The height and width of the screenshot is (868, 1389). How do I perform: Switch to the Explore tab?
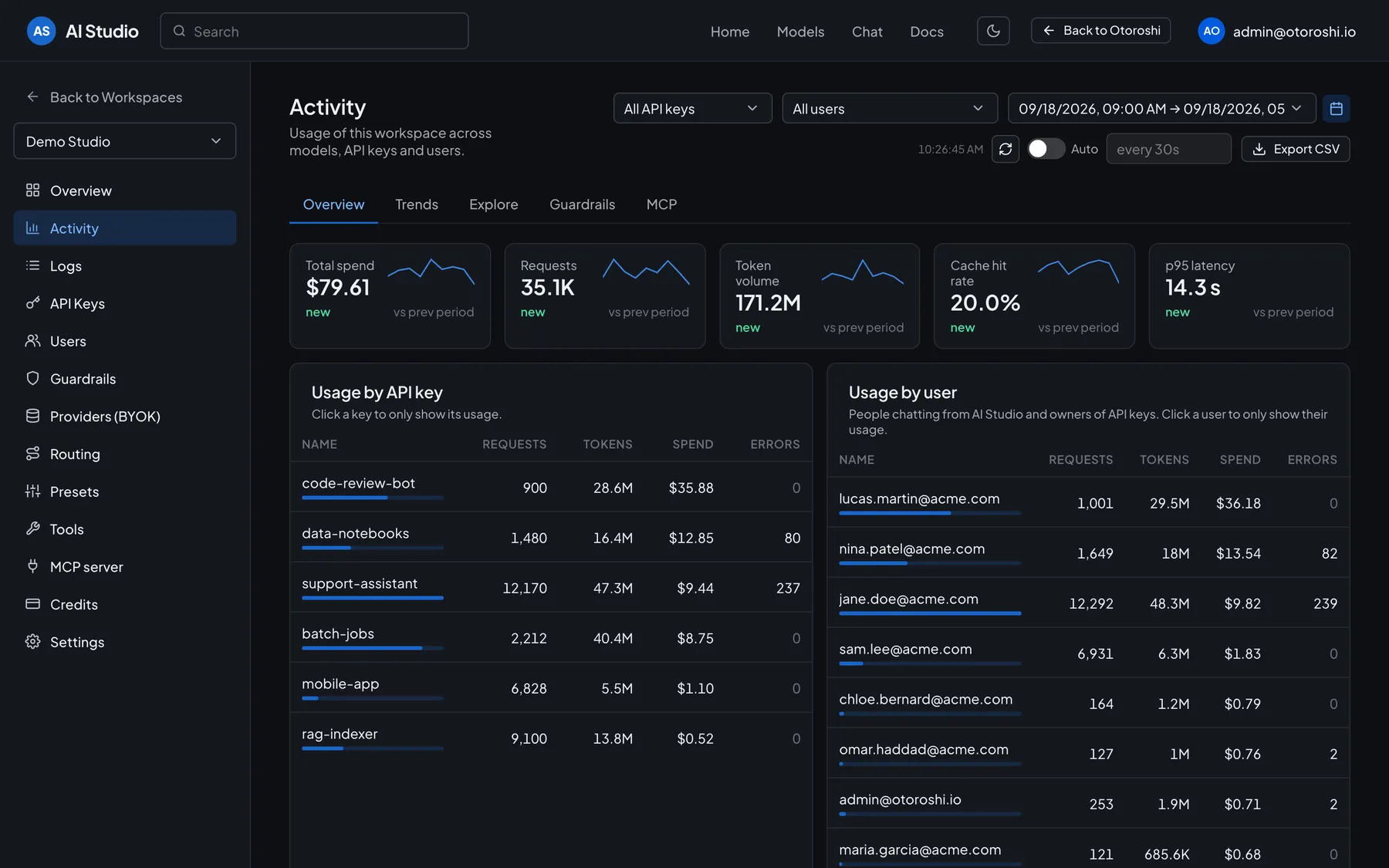click(494, 204)
